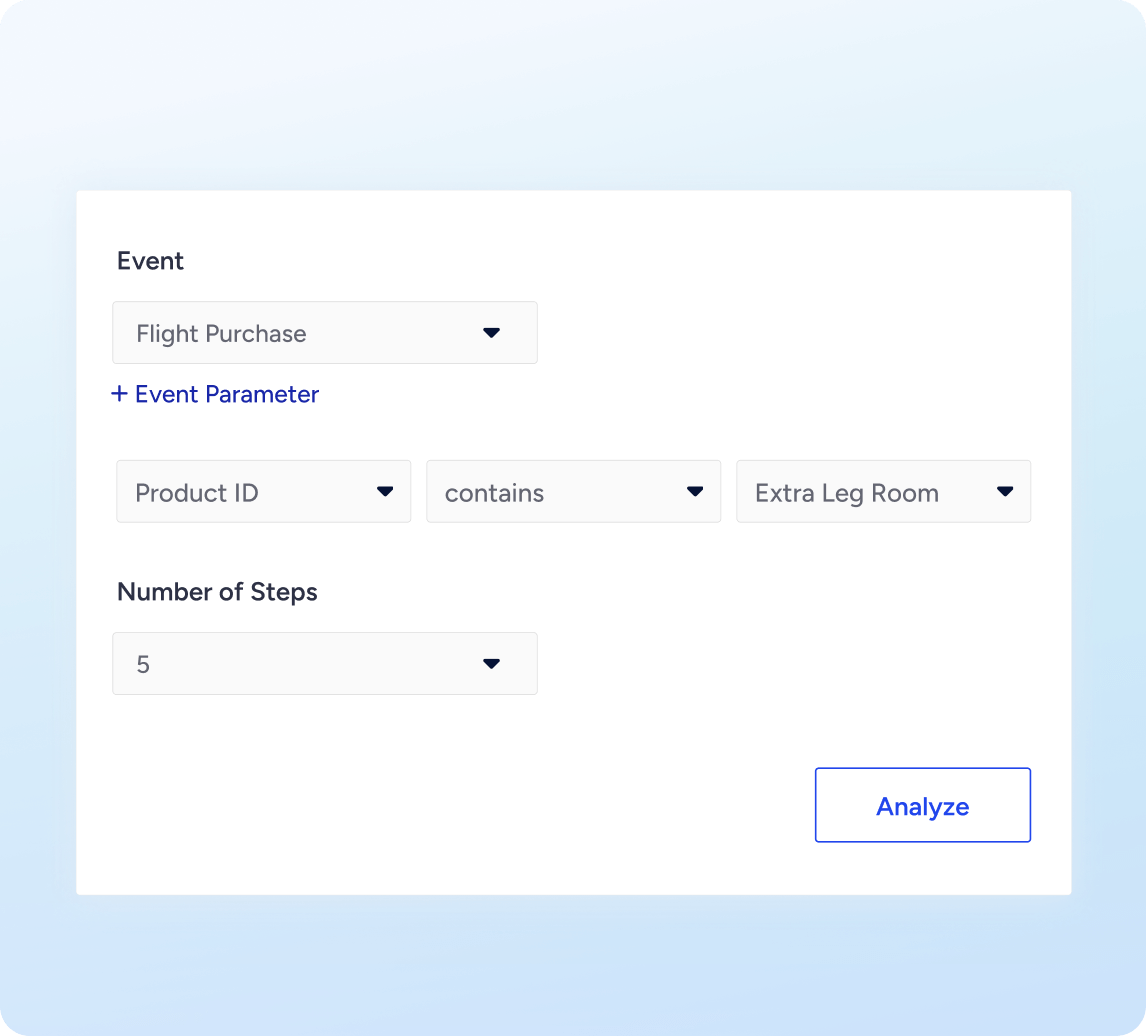Click the 'Flight Purchase' text value
The image size is (1146, 1036).
point(221,334)
